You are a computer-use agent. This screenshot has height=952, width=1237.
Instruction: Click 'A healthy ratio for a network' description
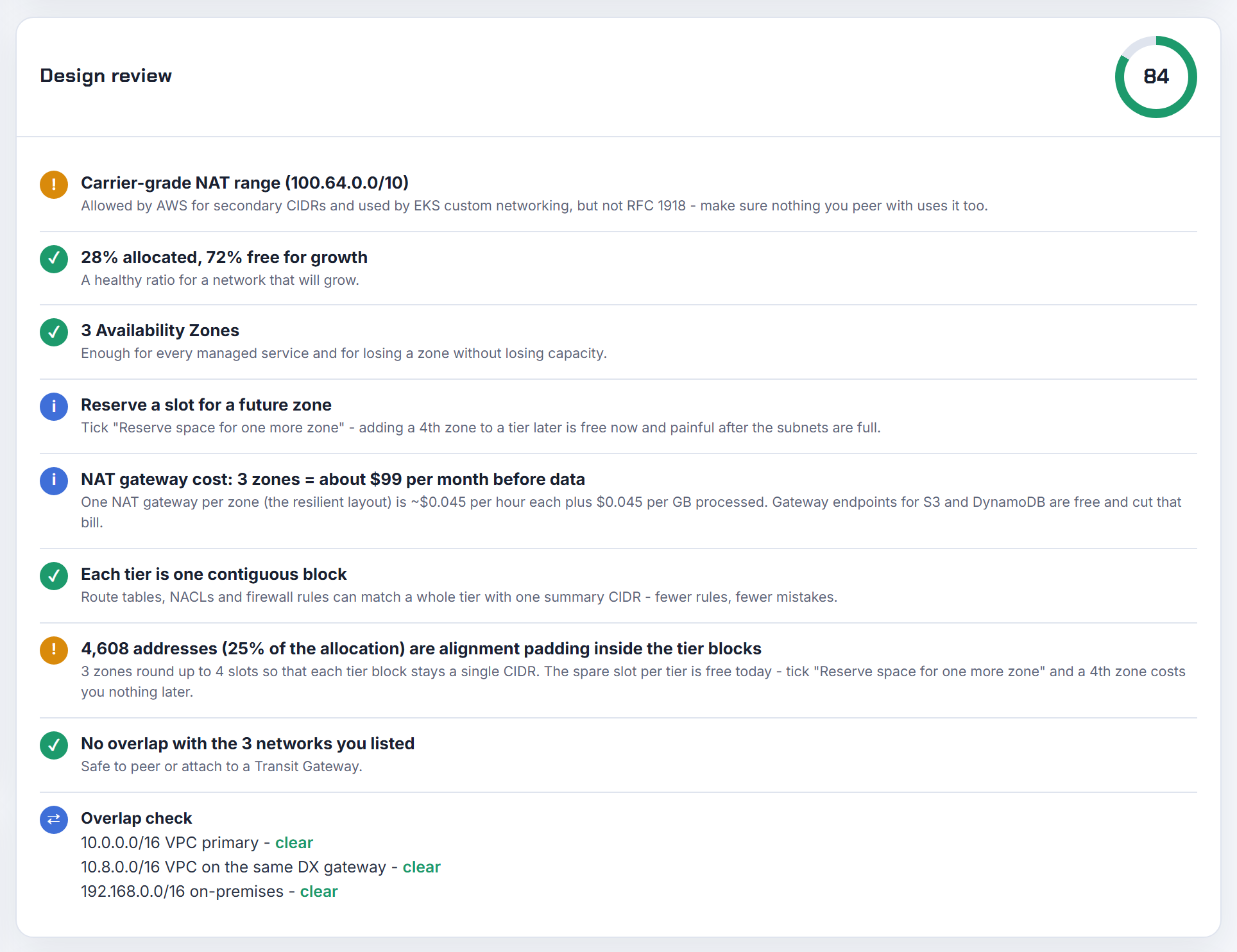click(220, 280)
